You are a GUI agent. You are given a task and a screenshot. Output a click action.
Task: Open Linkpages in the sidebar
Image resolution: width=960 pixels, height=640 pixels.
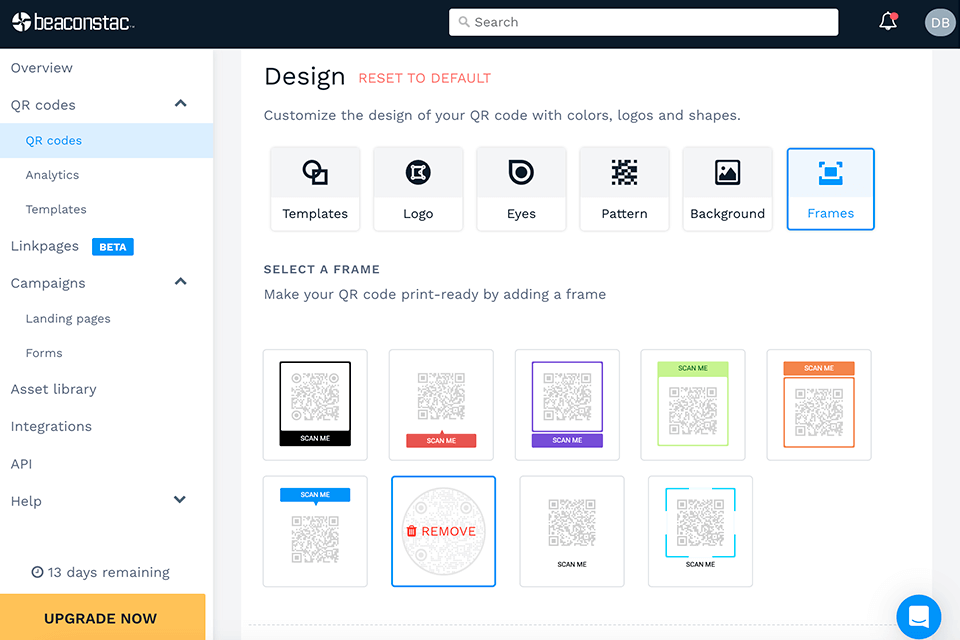coord(45,246)
